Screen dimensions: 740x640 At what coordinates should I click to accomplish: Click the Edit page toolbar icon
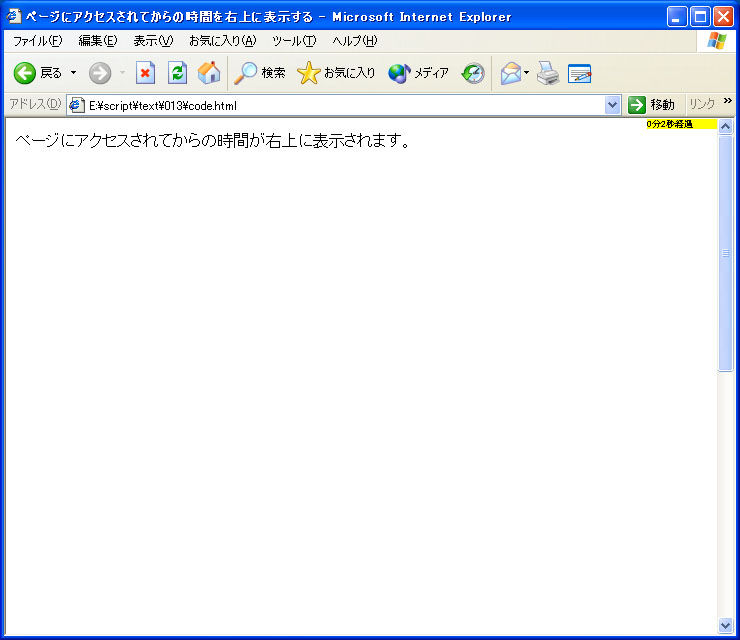pos(580,73)
